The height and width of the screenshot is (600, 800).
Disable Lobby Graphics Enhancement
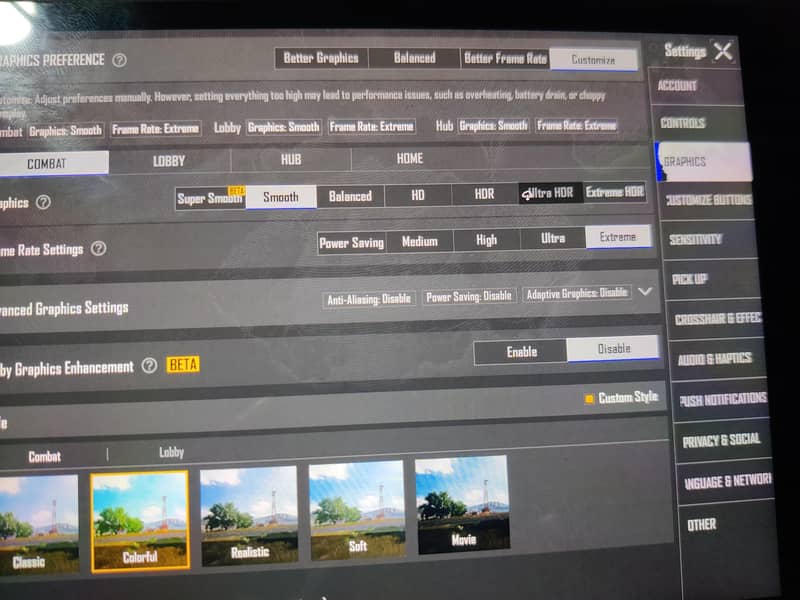(613, 349)
